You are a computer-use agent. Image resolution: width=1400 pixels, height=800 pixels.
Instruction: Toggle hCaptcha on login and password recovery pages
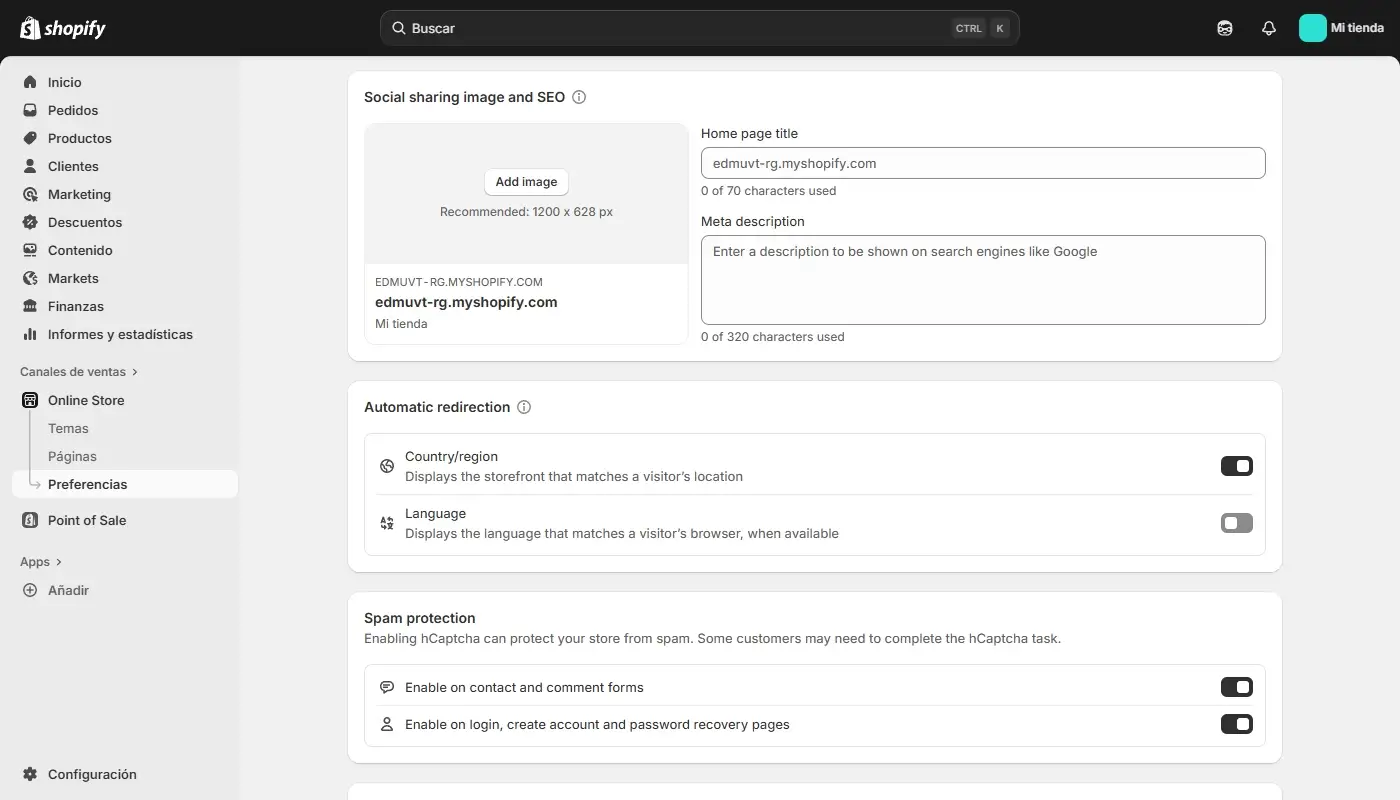coord(1238,724)
